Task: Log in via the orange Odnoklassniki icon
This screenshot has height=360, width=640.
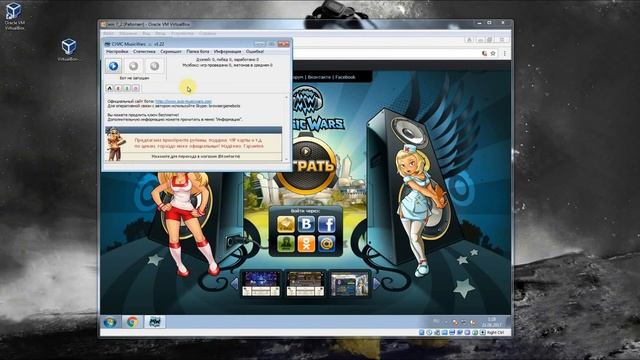Action: point(306,244)
